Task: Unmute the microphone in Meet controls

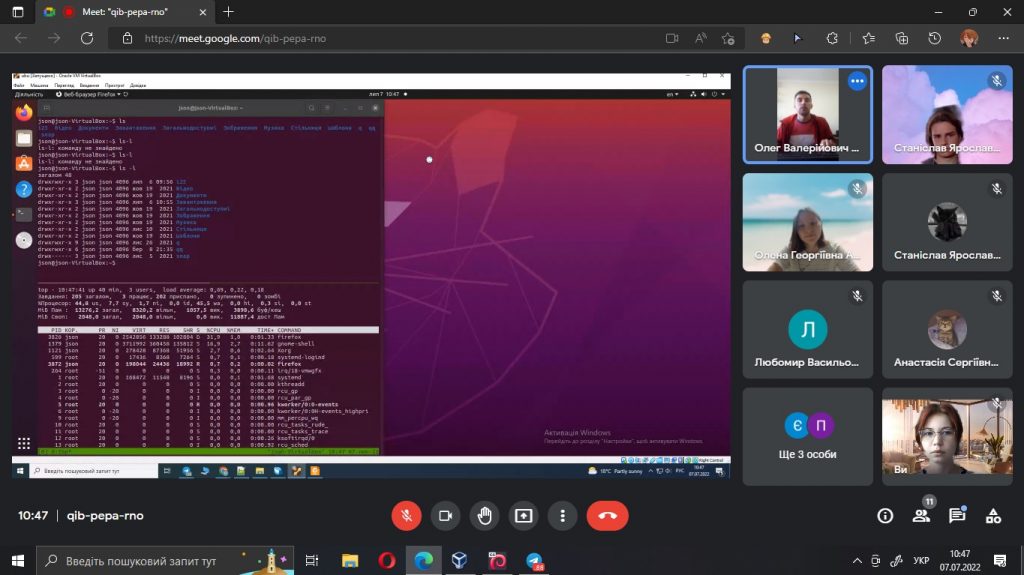Action: point(406,516)
